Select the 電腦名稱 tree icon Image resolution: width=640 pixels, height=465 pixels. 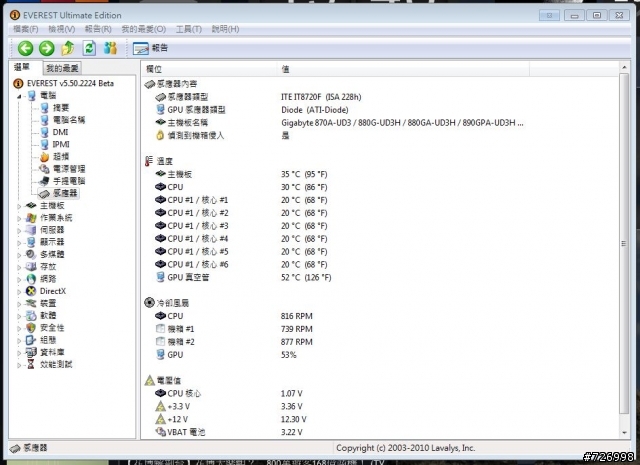[x=44, y=120]
